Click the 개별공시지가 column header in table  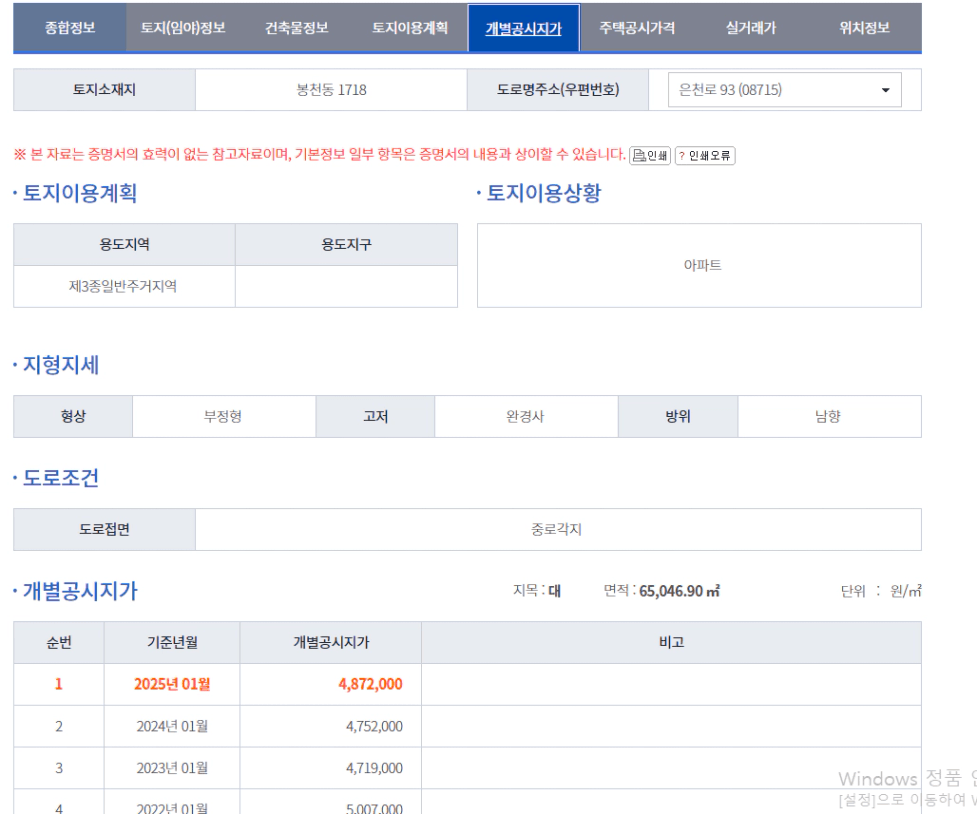point(330,643)
